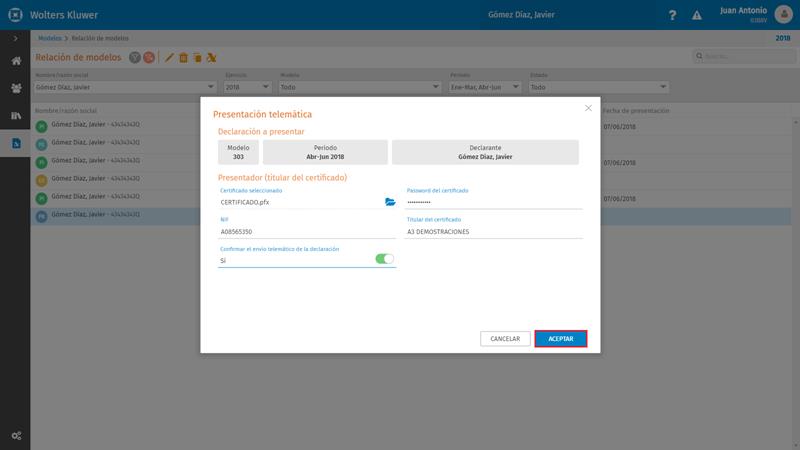Click the Relación de modelos page title
800x450 pixels.
(78, 58)
